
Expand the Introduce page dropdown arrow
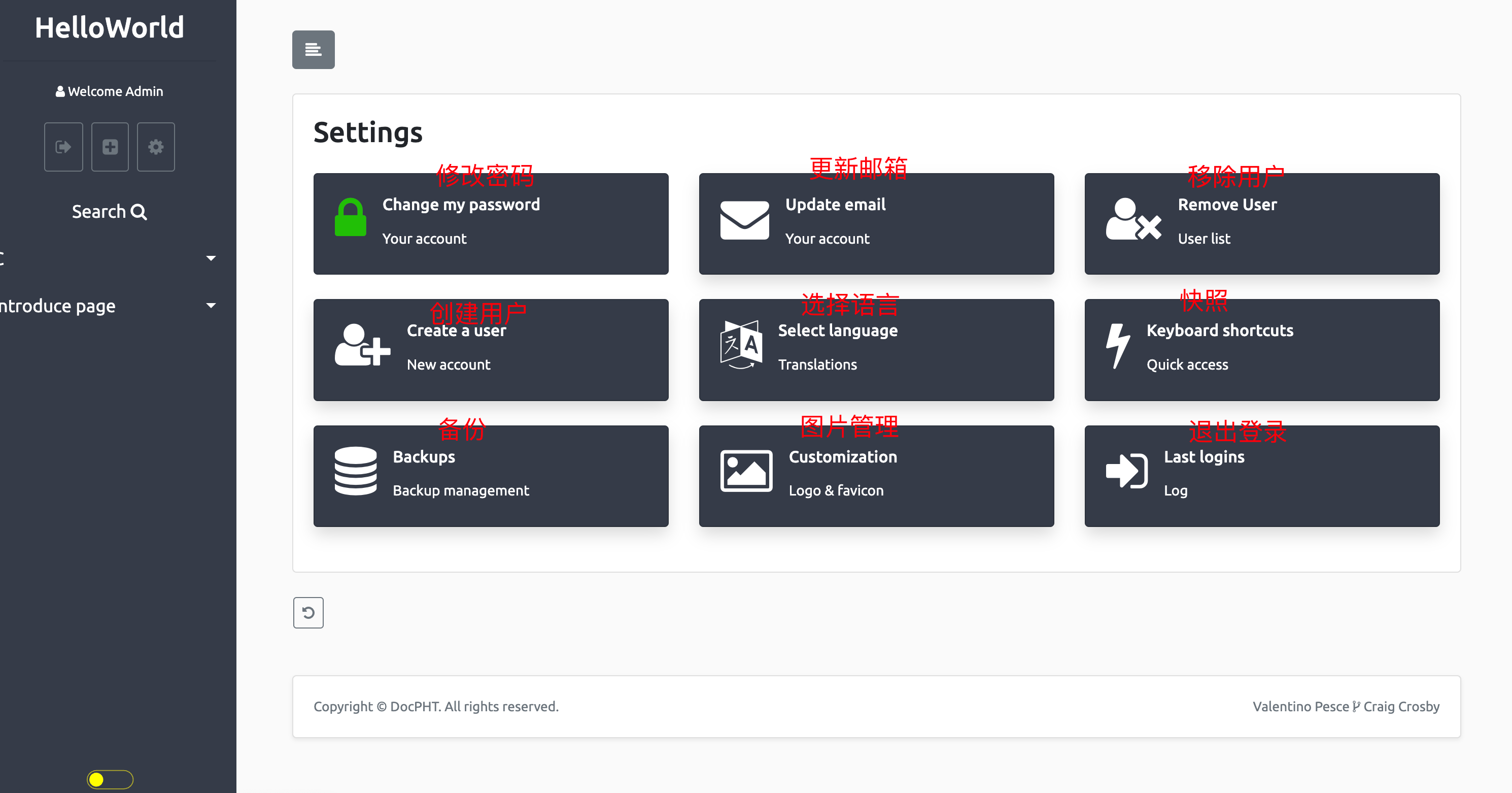pyautogui.click(x=211, y=306)
